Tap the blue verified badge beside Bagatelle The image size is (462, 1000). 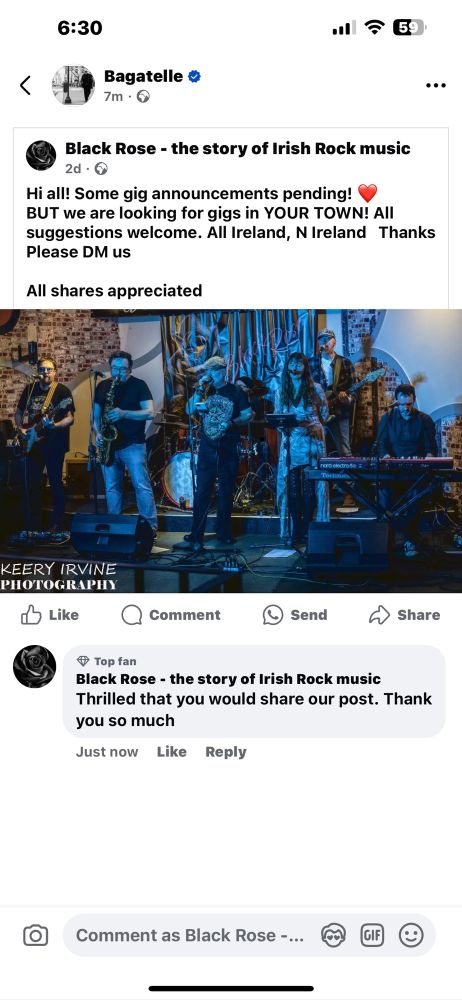pyautogui.click(x=194, y=77)
